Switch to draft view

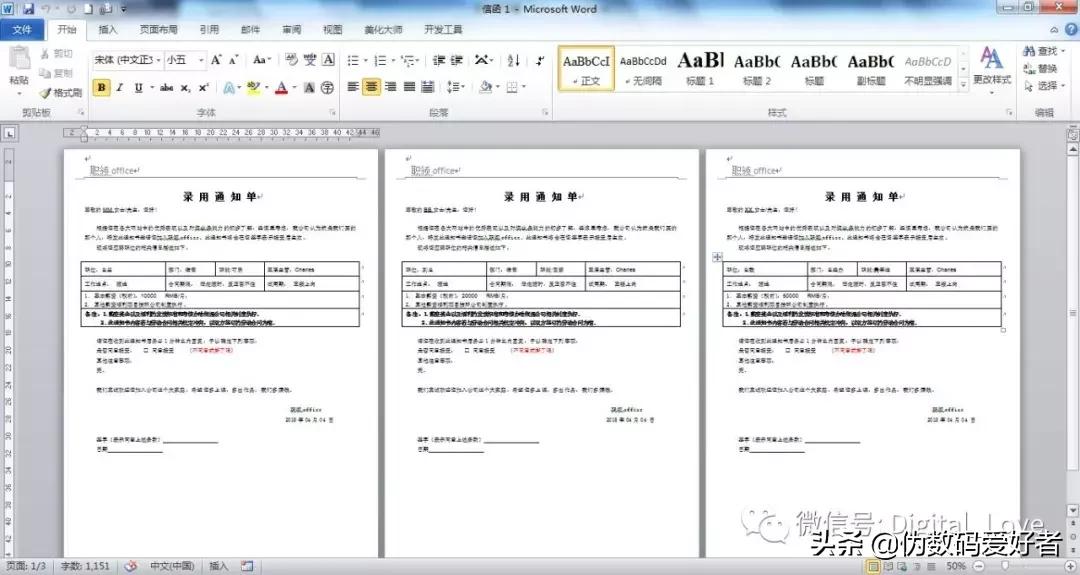929,566
